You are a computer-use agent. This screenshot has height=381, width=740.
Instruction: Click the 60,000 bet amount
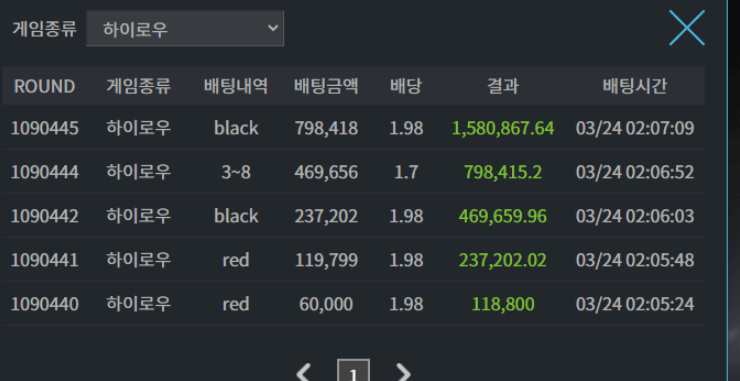(x=326, y=304)
